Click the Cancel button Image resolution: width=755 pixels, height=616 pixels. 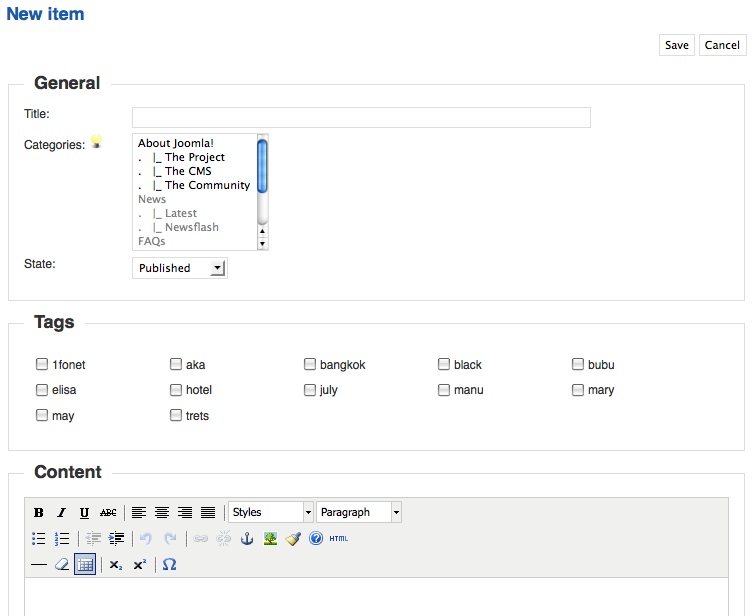(722, 45)
